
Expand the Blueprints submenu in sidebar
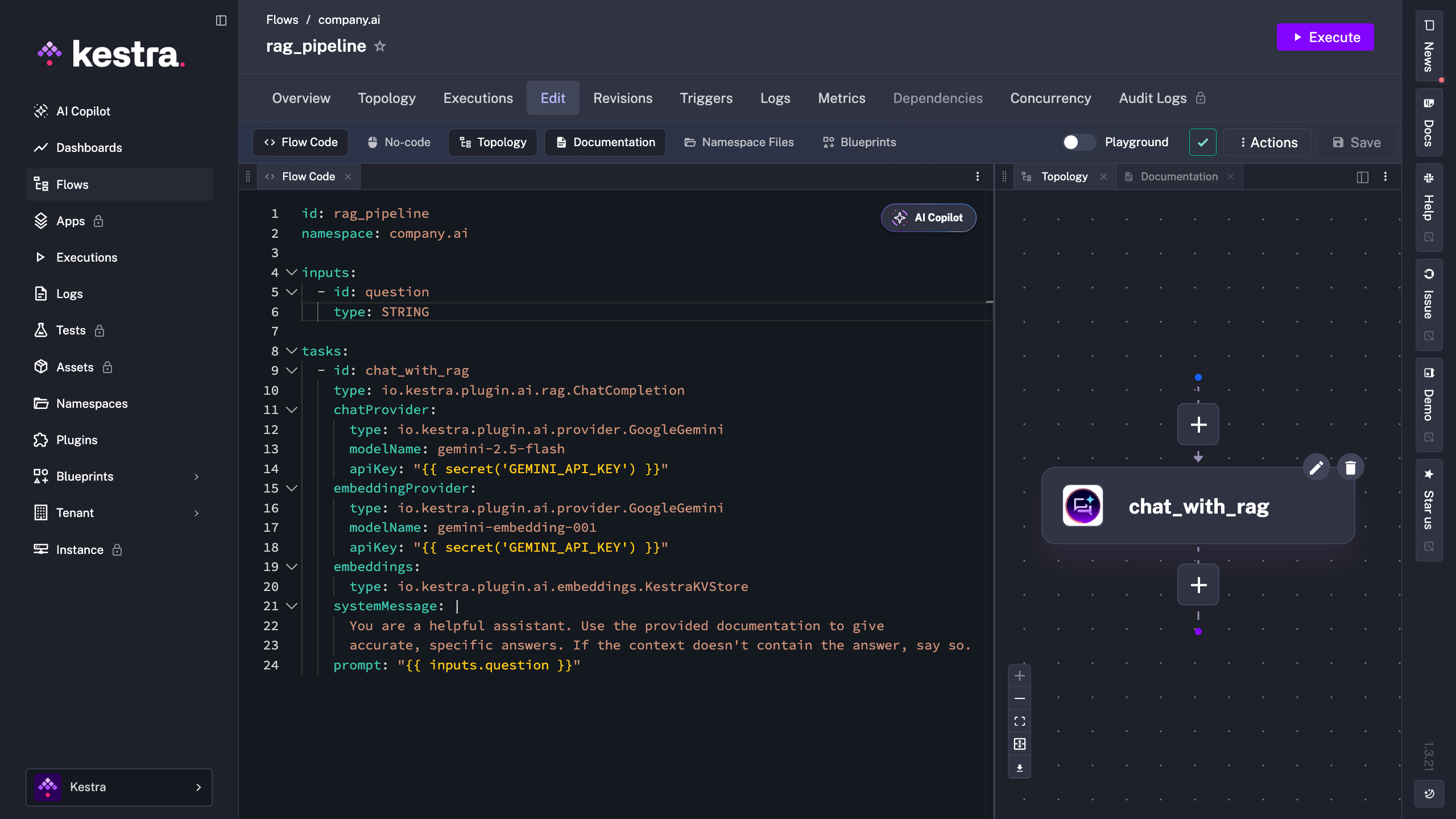coord(197,477)
